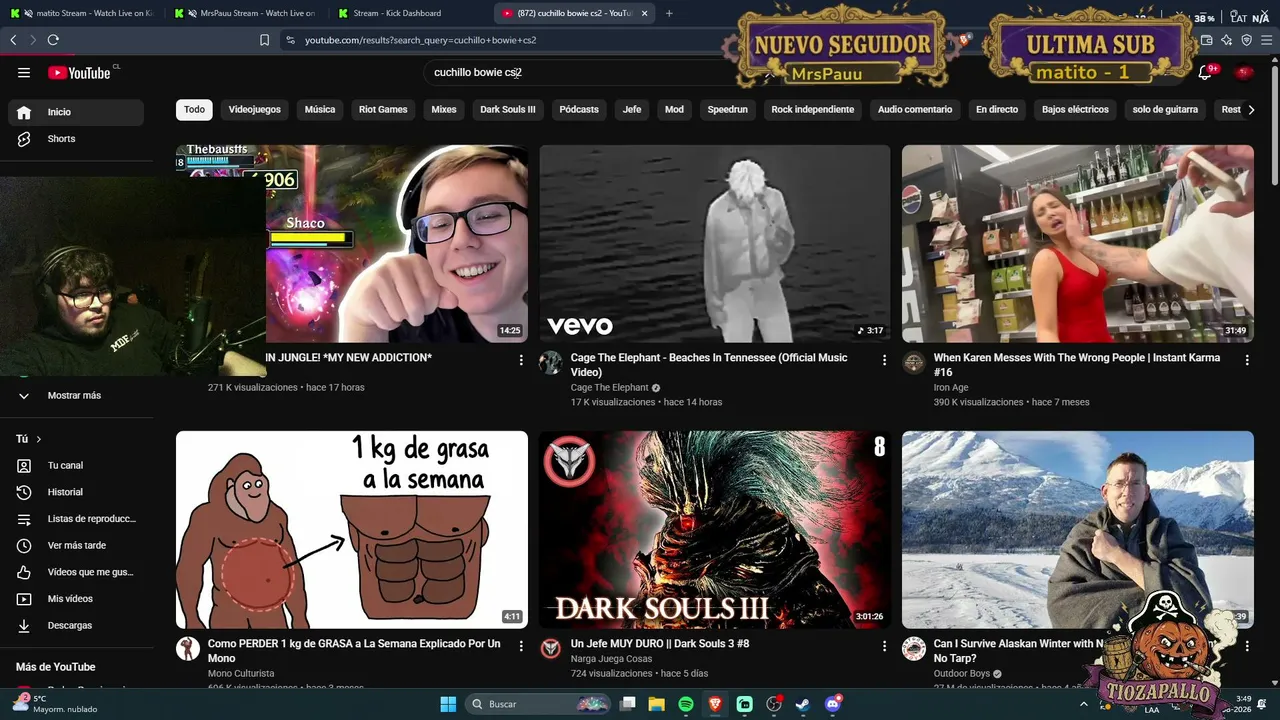Filter by Pódcasts chip
1280x720 pixels.
click(x=579, y=109)
